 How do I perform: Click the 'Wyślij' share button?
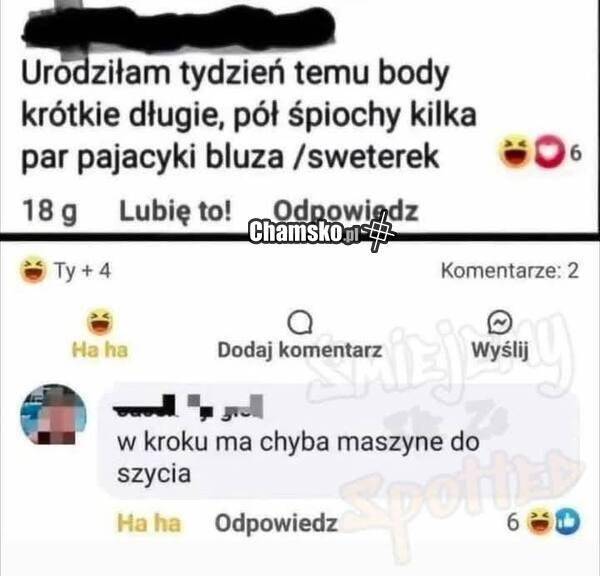(x=500, y=349)
